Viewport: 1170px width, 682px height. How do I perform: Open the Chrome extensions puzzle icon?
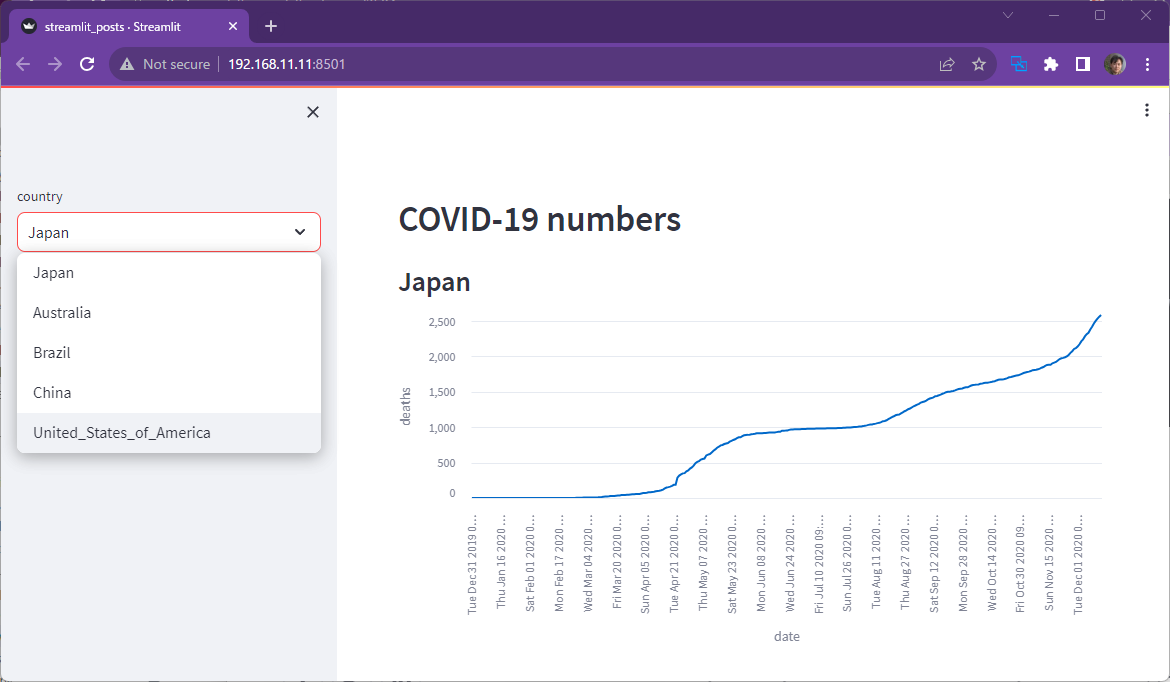click(x=1050, y=63)
